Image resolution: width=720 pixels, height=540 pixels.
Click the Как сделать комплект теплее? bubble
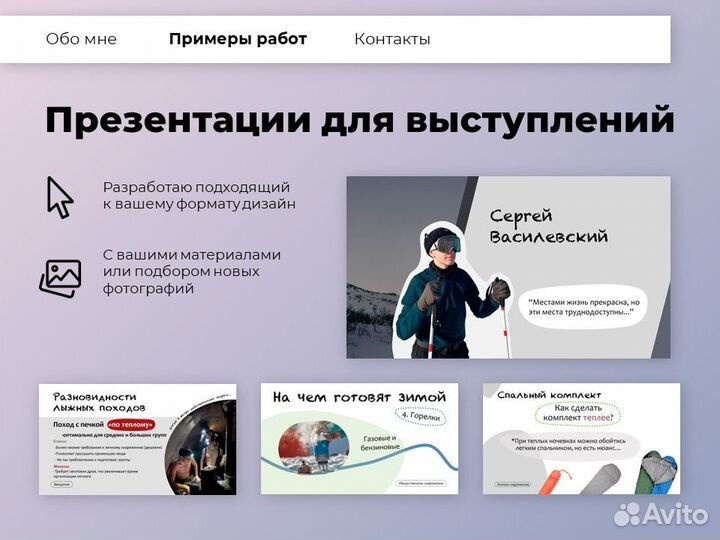[578, 413]
